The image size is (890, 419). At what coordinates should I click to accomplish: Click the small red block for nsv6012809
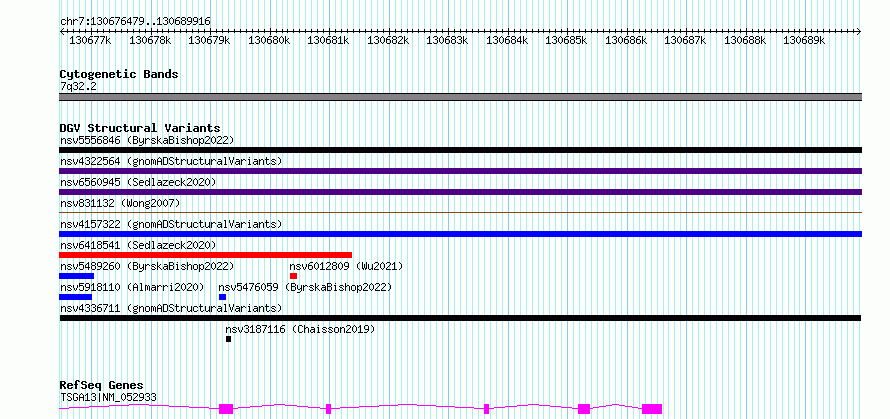point(293,276)
